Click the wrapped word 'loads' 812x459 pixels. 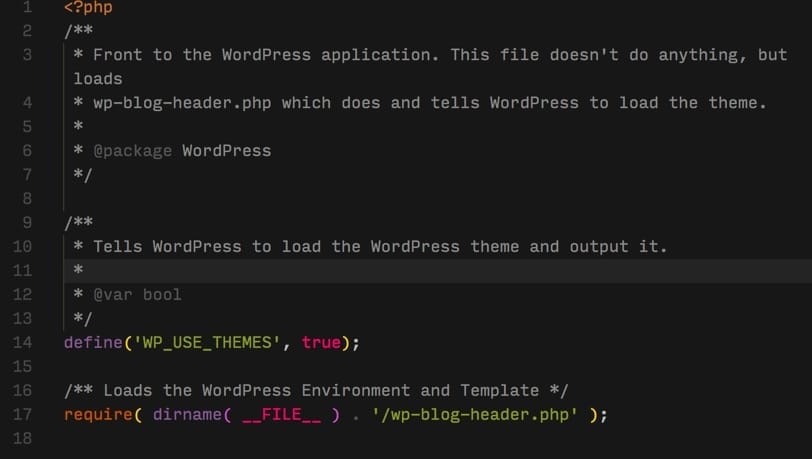tap(98, 79)
